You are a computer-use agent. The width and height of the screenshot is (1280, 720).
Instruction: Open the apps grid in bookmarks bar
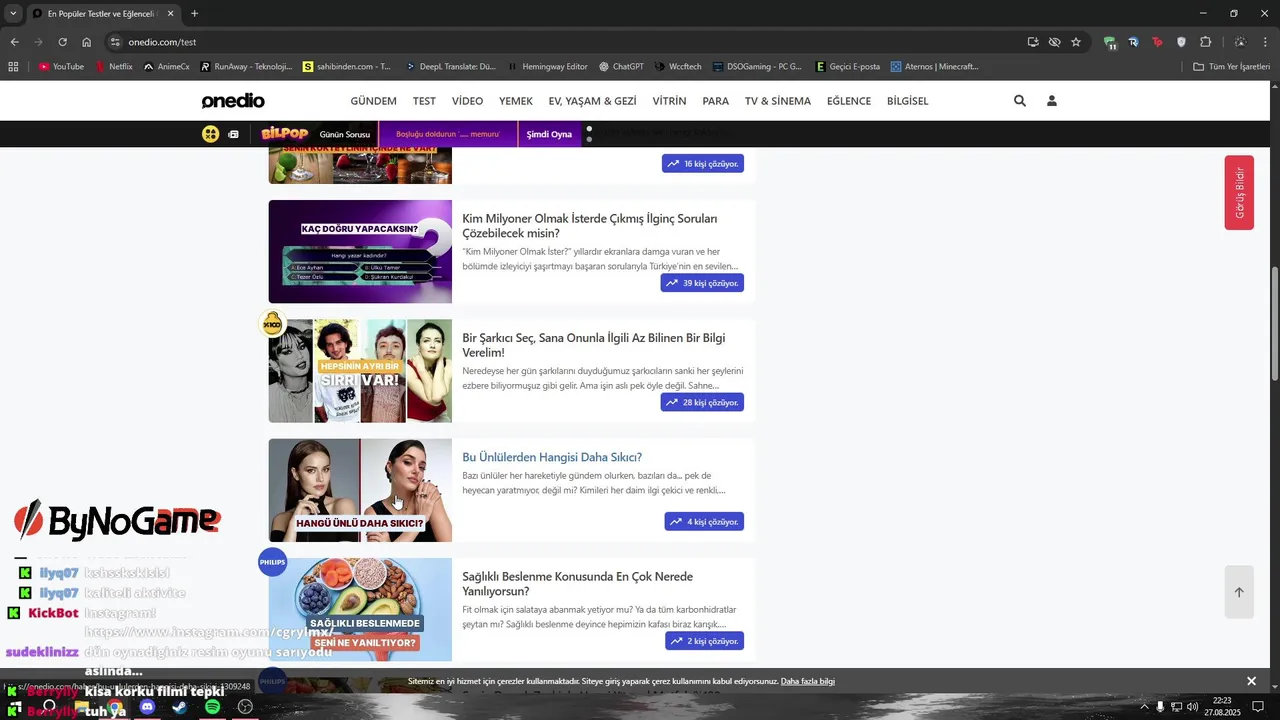pos(13,67)
